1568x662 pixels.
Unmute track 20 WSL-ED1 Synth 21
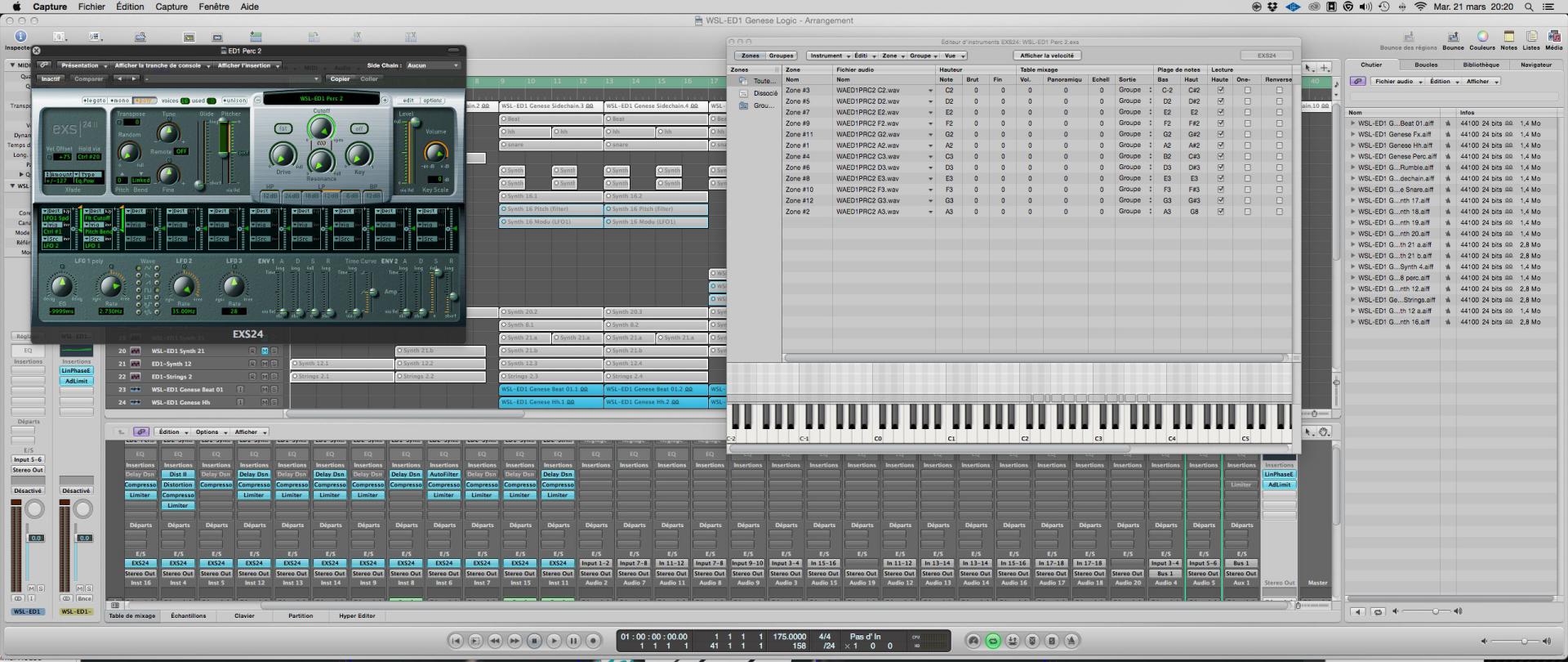265,351
